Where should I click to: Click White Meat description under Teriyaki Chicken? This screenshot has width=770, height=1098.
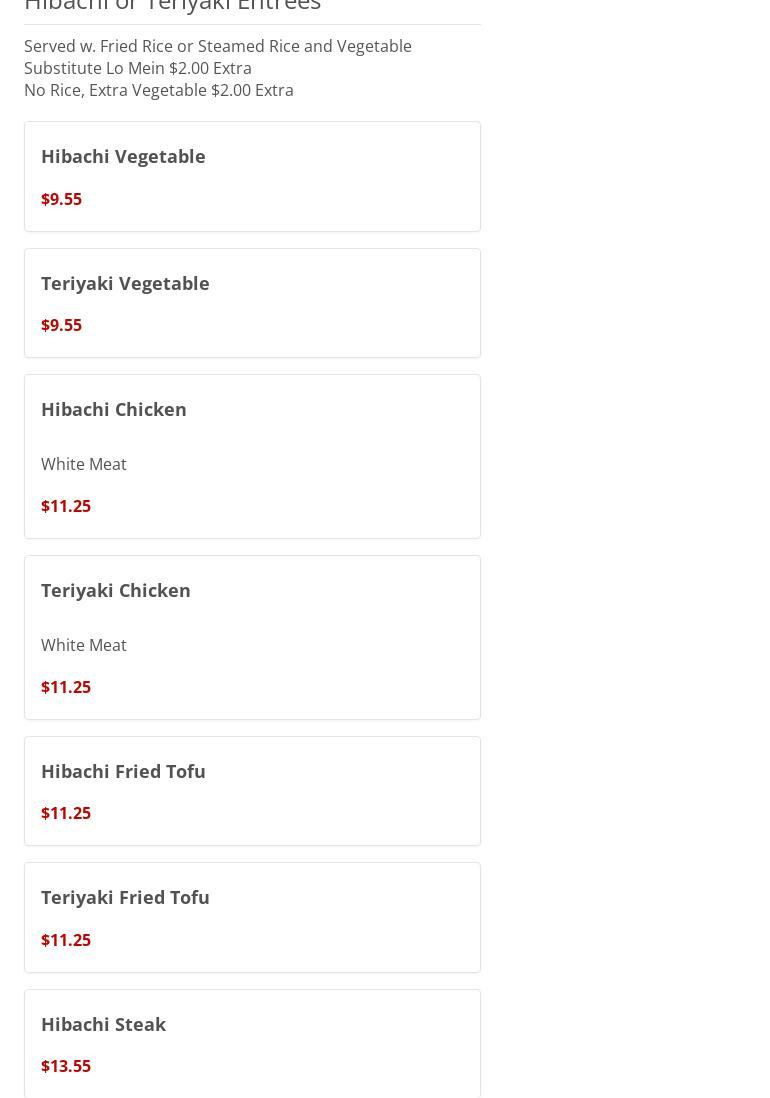tap(84, 645)
